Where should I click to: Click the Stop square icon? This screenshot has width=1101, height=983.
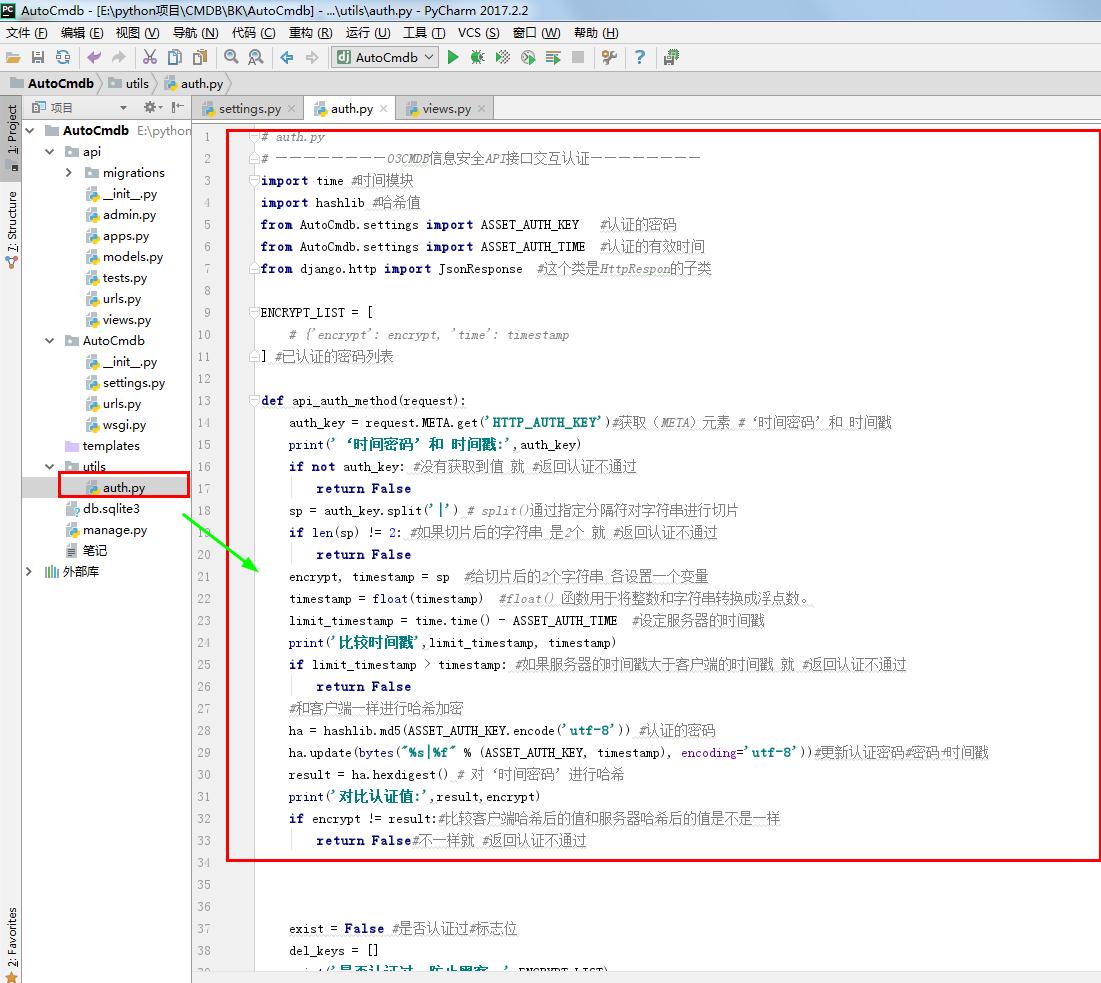(x=578, y=58)
